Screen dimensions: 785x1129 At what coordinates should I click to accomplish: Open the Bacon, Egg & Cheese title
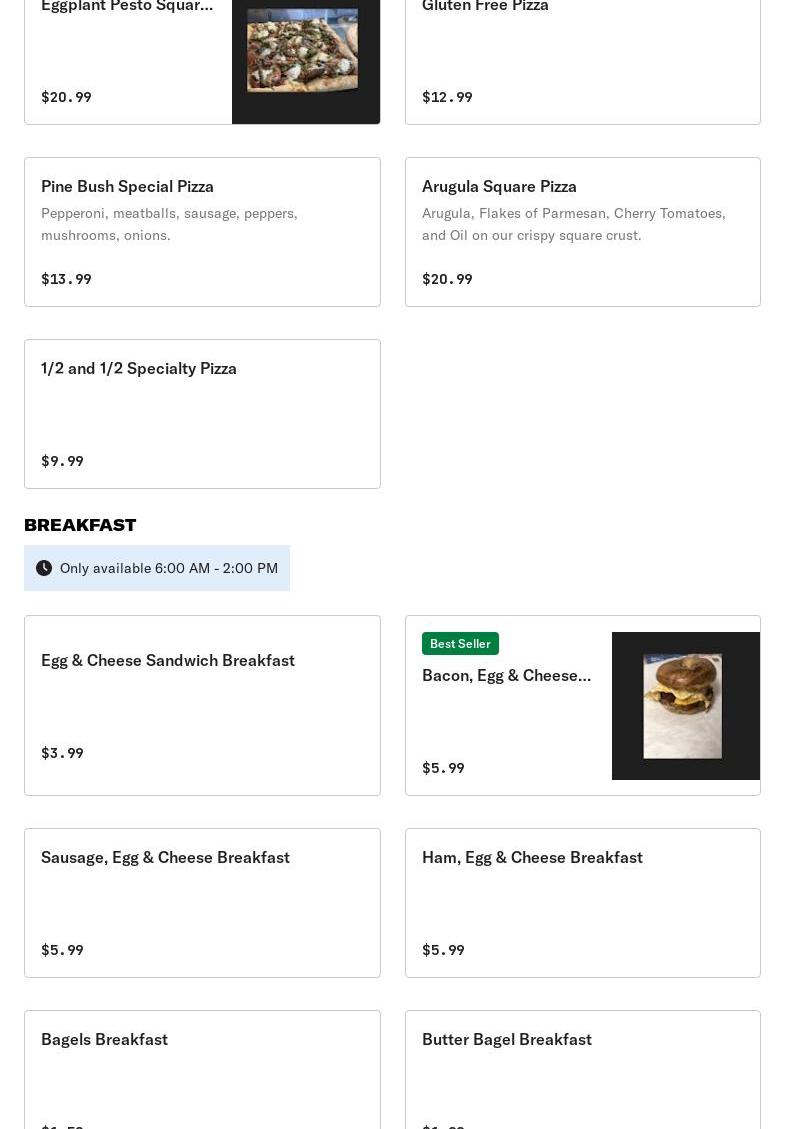[x=506, y=675]
